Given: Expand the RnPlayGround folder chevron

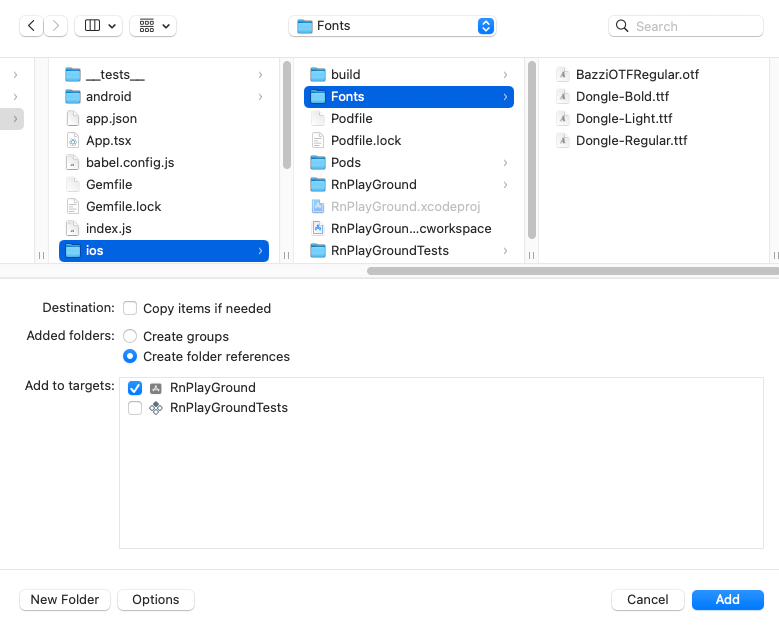Looking at the screenshot, I should (505, 184).
